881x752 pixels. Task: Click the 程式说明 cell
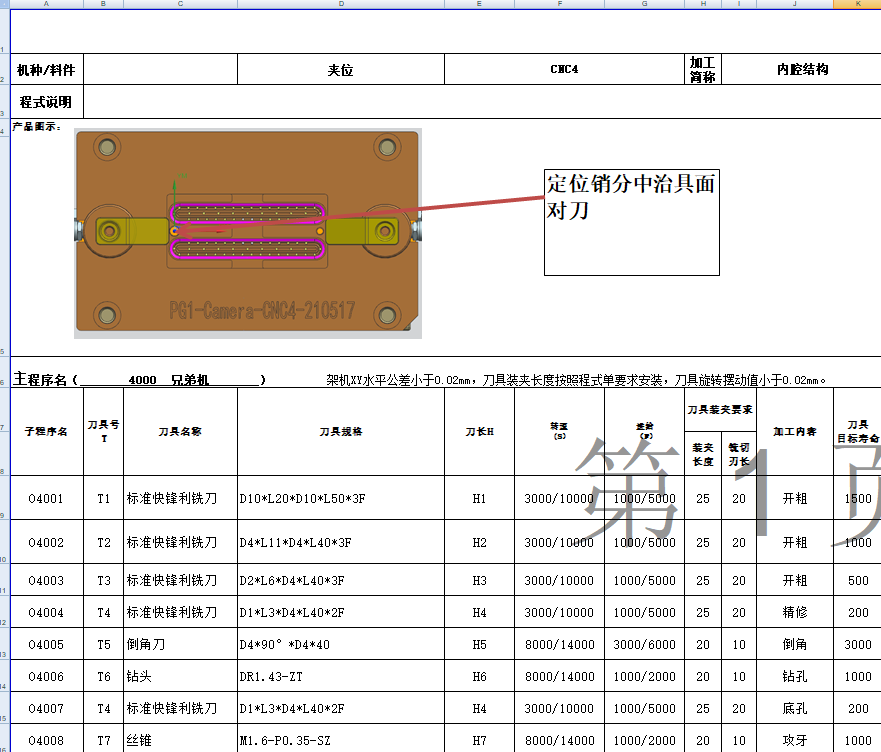click(45, 101)
